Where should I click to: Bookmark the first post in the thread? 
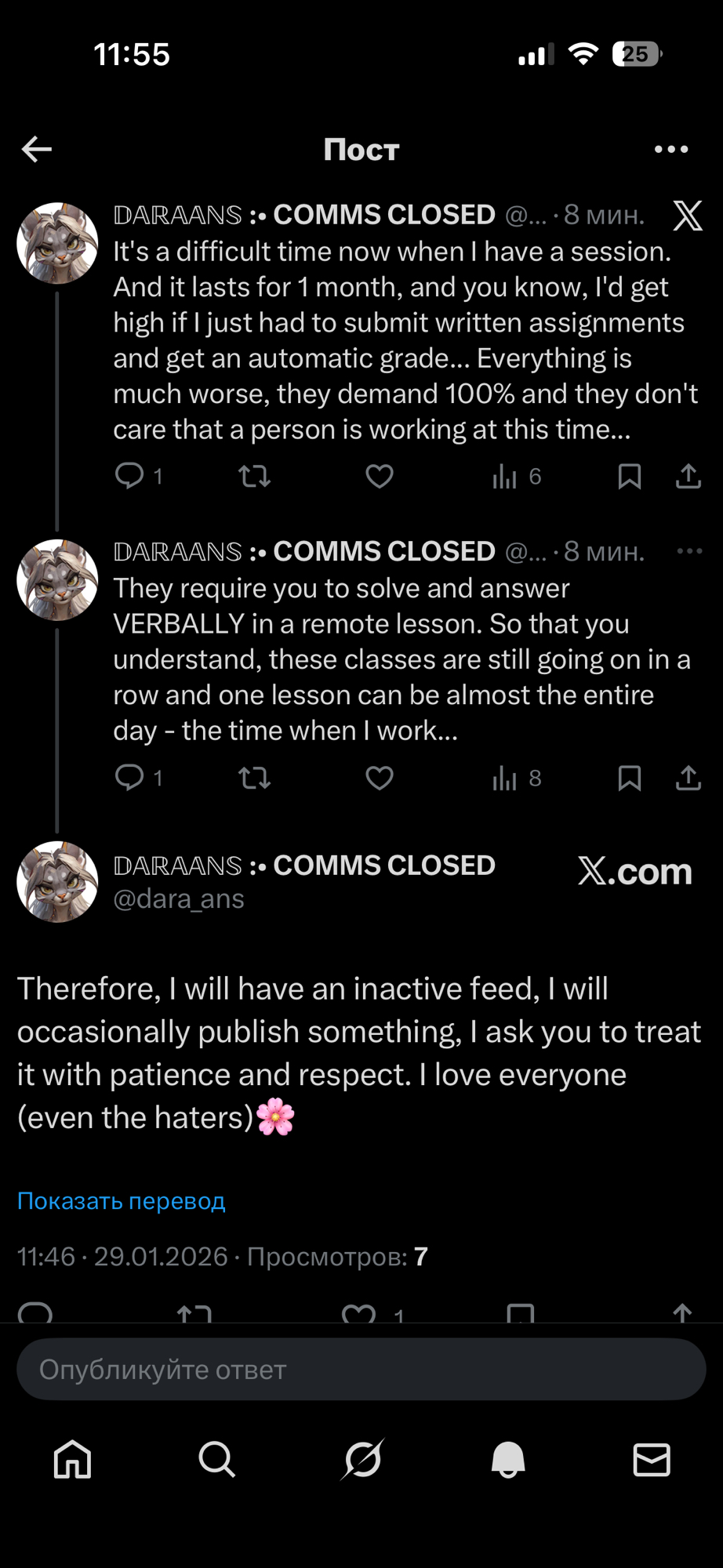pyautogui.click(x=630, y=476)
